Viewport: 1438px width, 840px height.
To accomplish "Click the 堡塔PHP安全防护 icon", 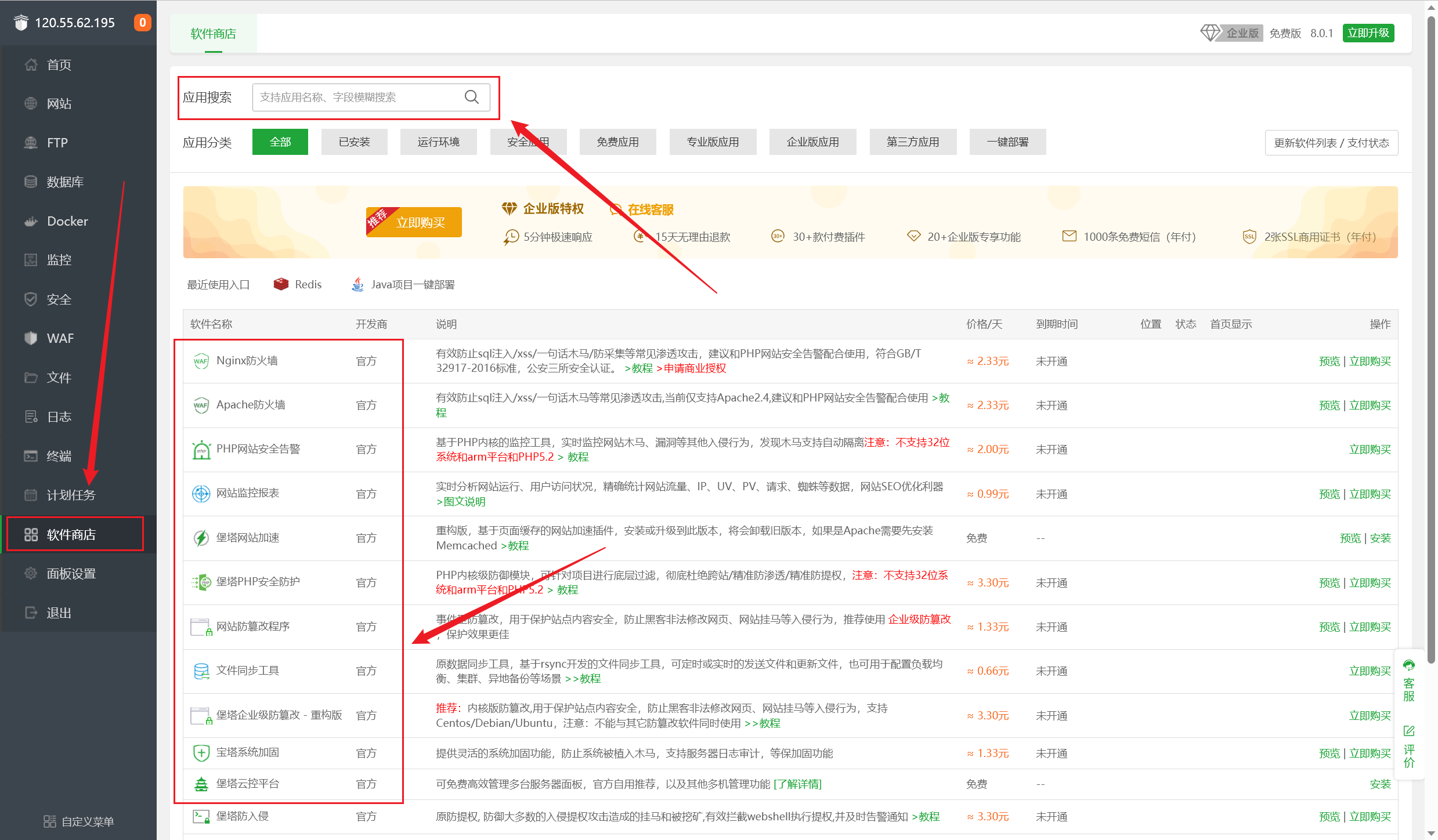I will pos(201,582).
